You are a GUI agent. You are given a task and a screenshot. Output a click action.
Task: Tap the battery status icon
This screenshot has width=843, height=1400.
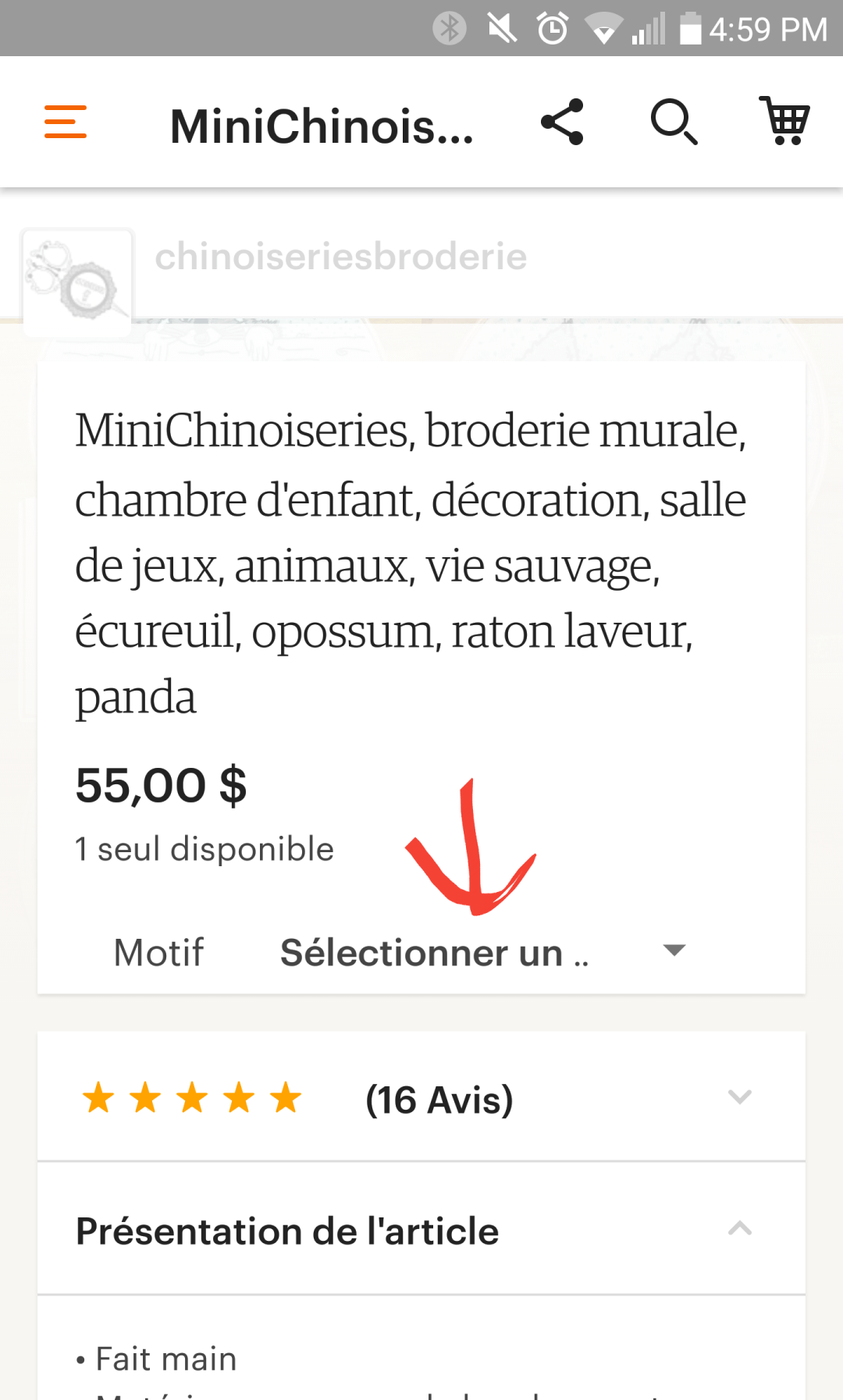(x=691, y=29)
